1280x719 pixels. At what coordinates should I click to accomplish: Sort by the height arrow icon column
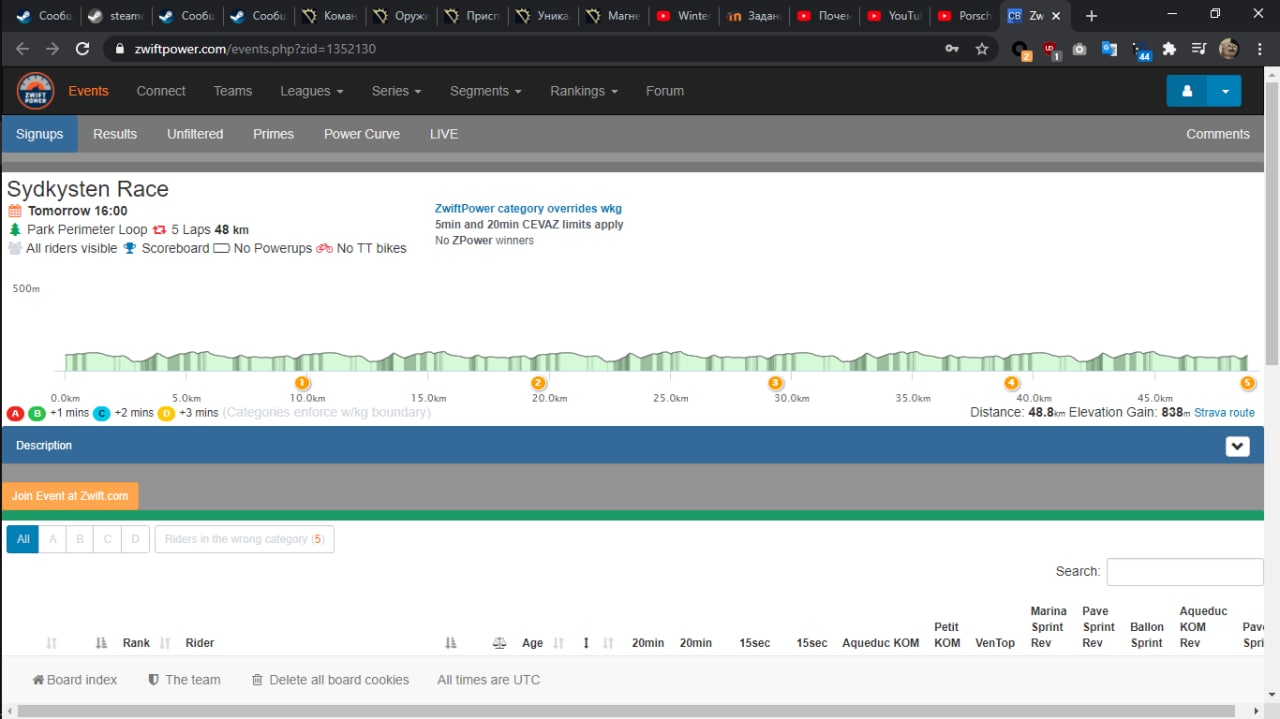pos(586,643)
